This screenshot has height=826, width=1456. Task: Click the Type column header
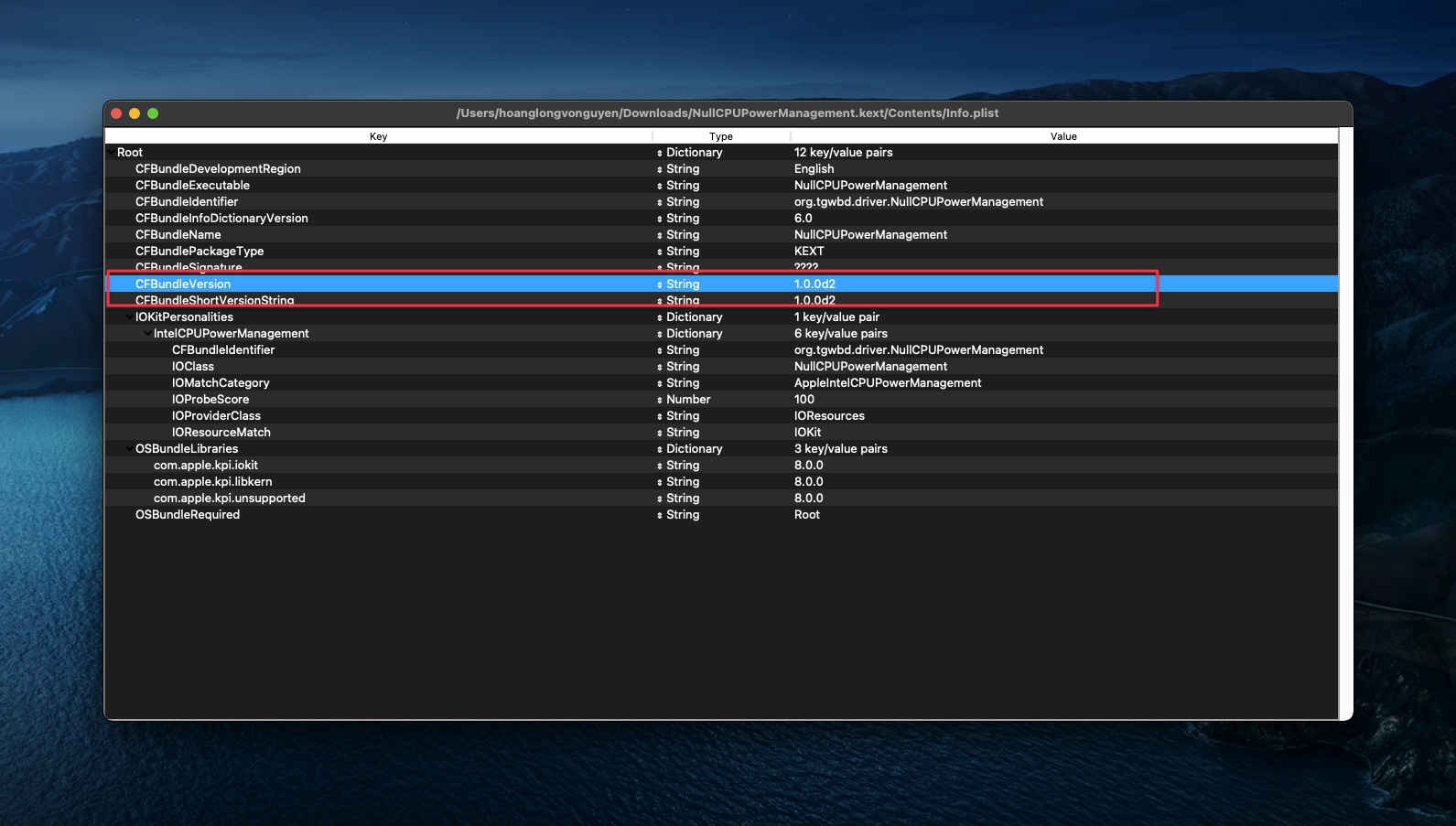click(720, 136)
